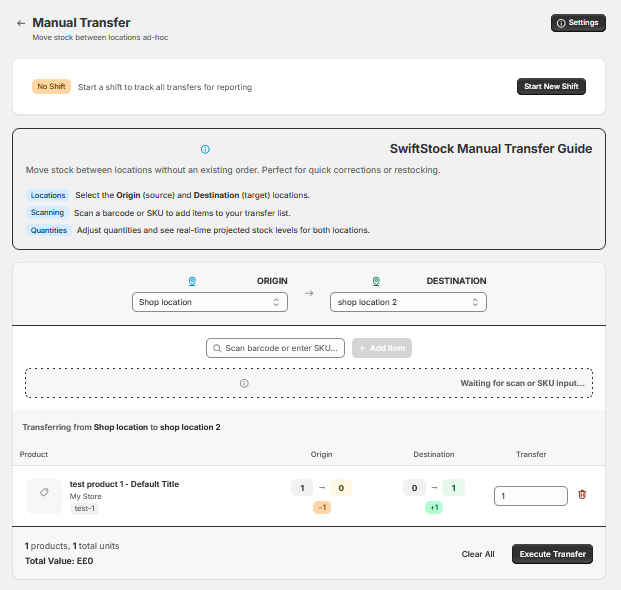Click the search magnifier in the SKU field

click(217, 348)
